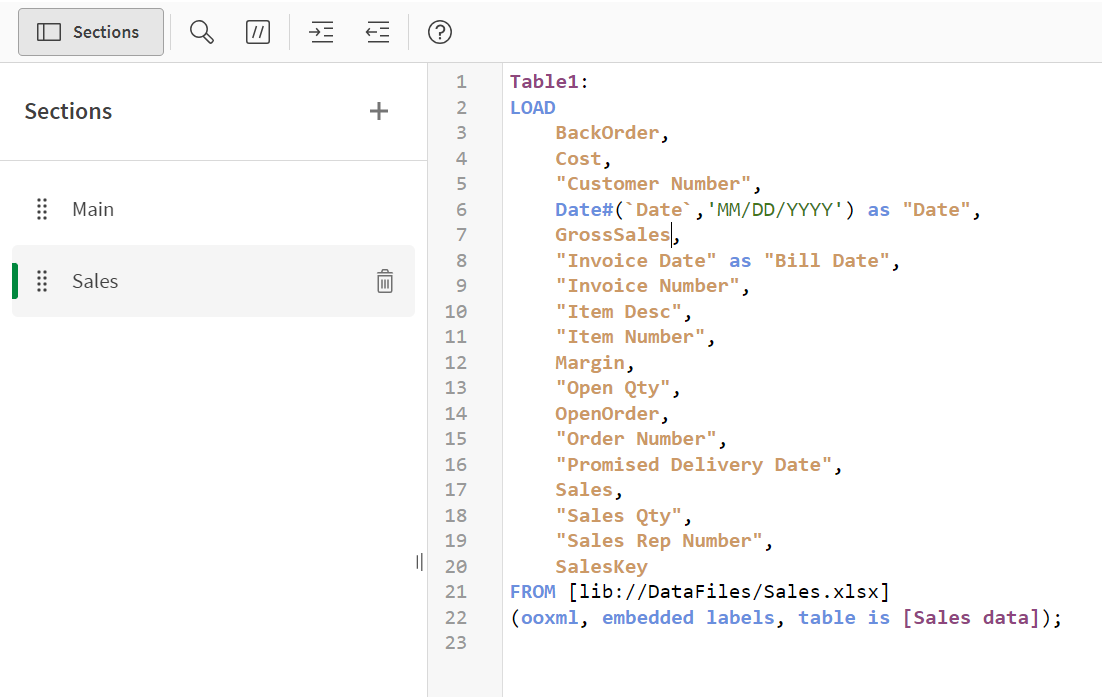Select the Main section

coord(213,209)
